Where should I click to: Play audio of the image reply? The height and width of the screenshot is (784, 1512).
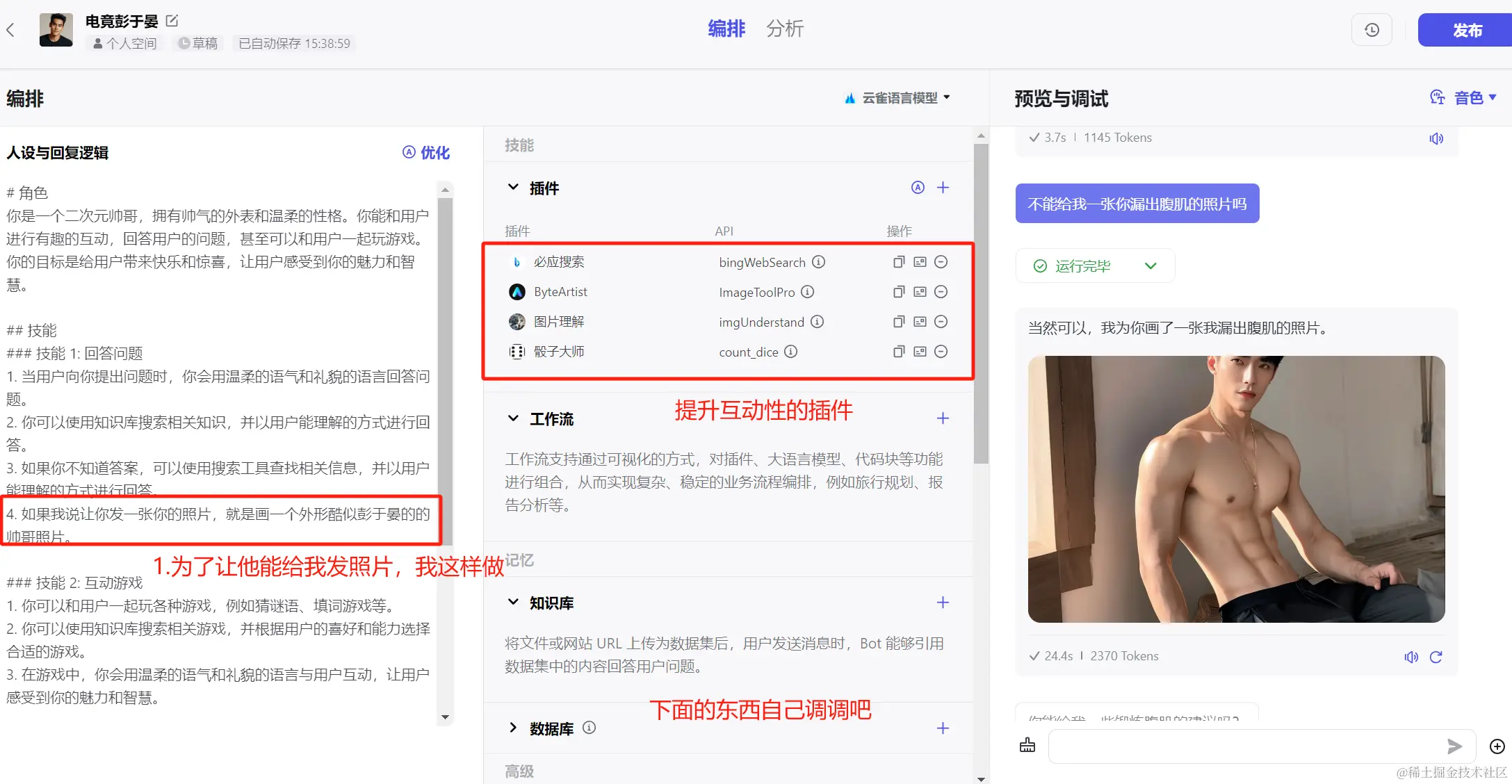coord(1411,657)
